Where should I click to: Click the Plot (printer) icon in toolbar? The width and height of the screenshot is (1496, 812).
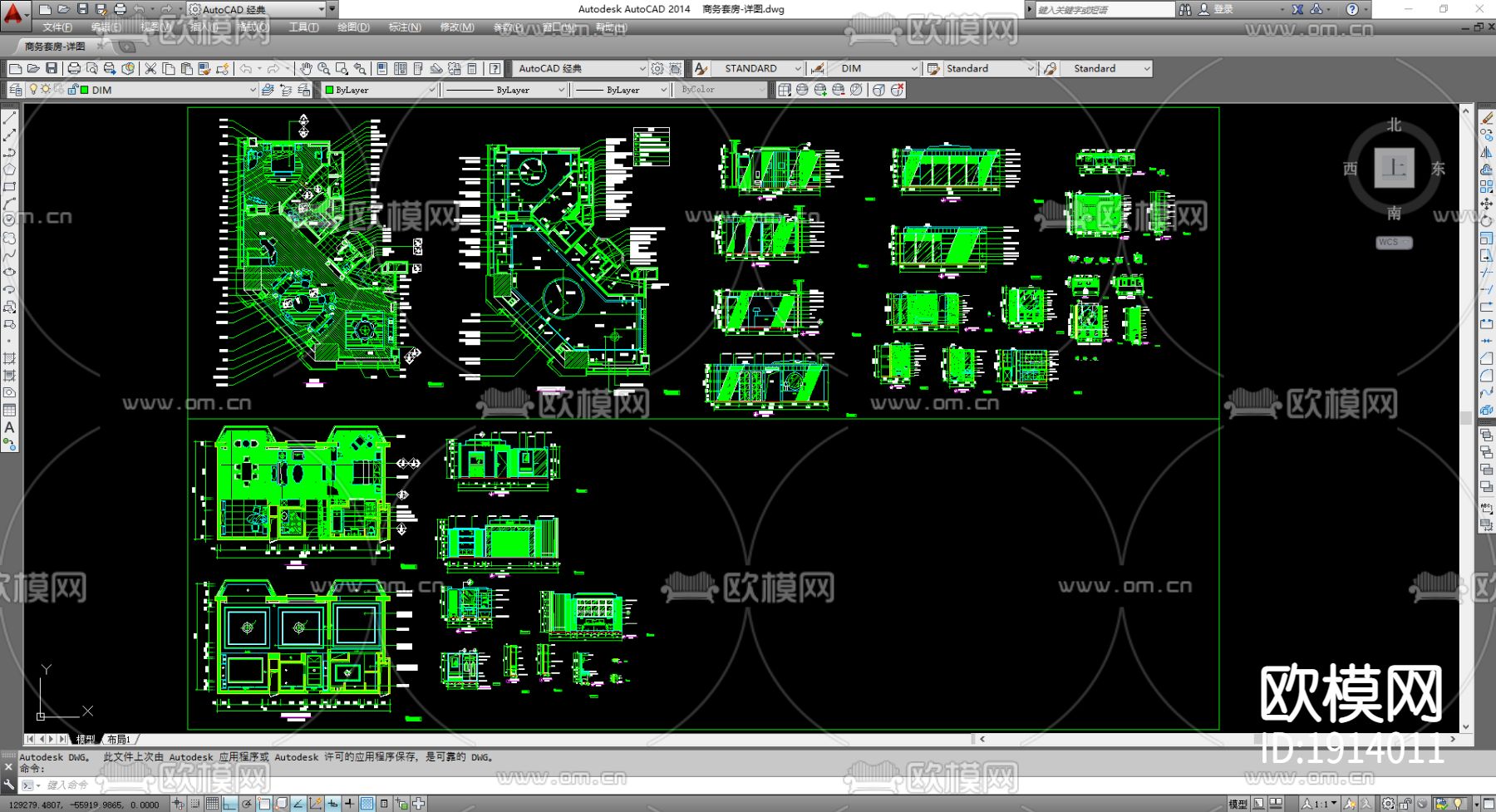tap(74, 69)
